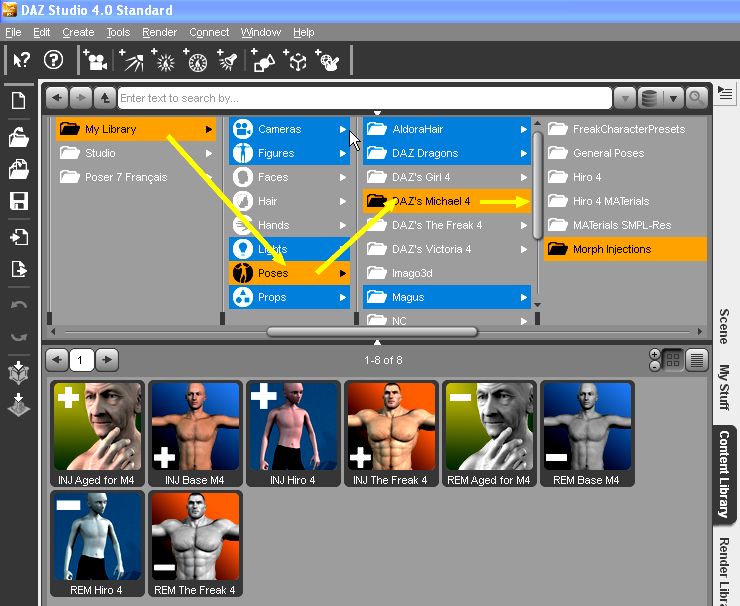Click the Undo arrow icon
This screenshot has width=740, height=606.
(19, 304)
